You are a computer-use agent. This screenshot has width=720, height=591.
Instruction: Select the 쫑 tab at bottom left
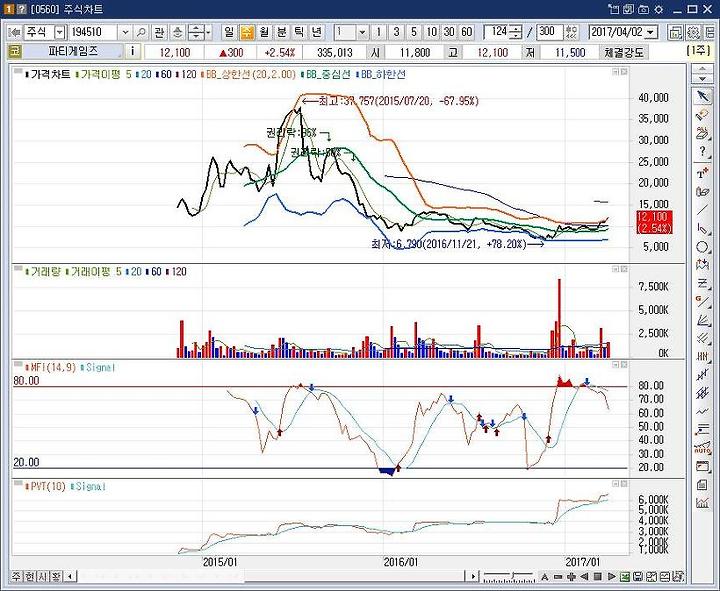pos(56,576)
